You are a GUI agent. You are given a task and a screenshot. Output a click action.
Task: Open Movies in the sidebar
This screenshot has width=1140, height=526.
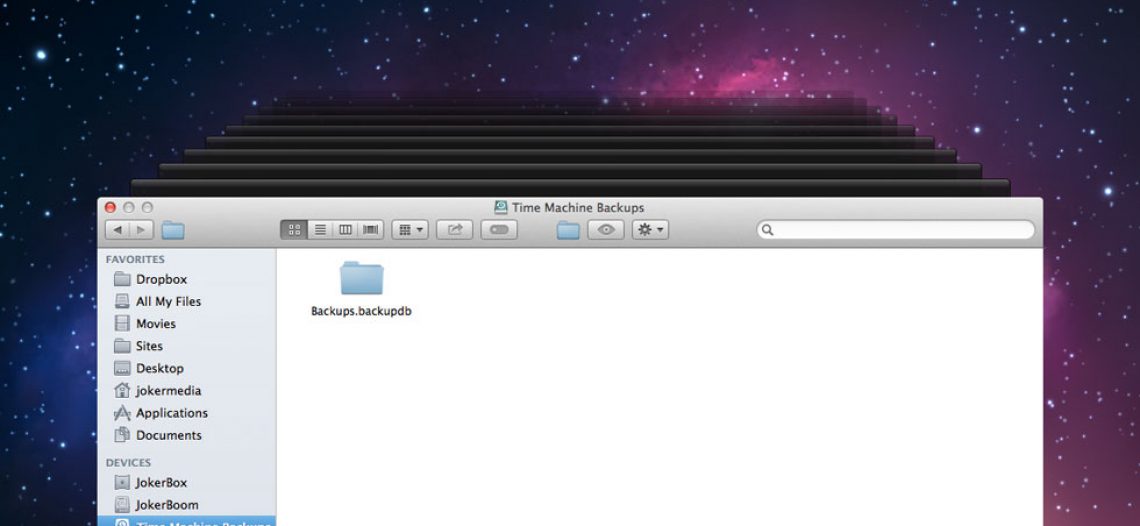156,324
